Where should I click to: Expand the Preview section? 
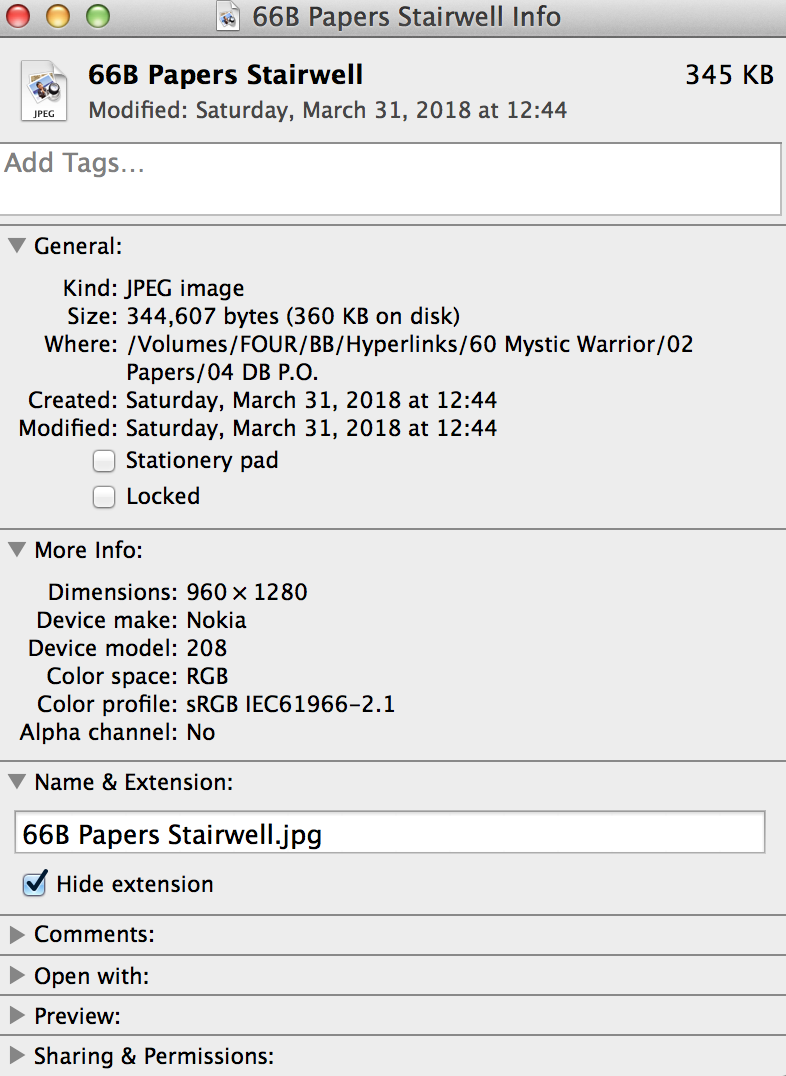[x=17, y=1016]
